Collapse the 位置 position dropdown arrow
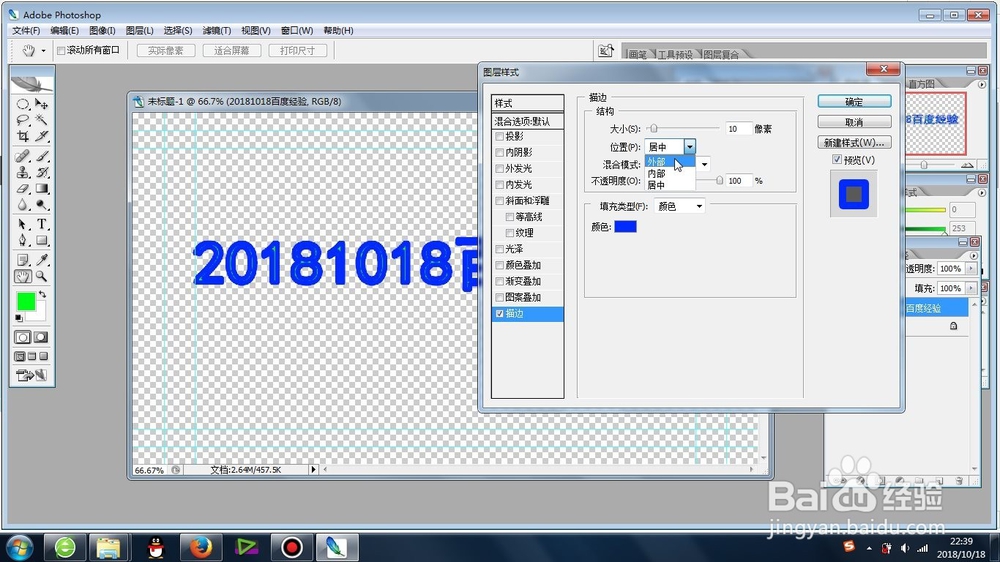 click(689, 147)
